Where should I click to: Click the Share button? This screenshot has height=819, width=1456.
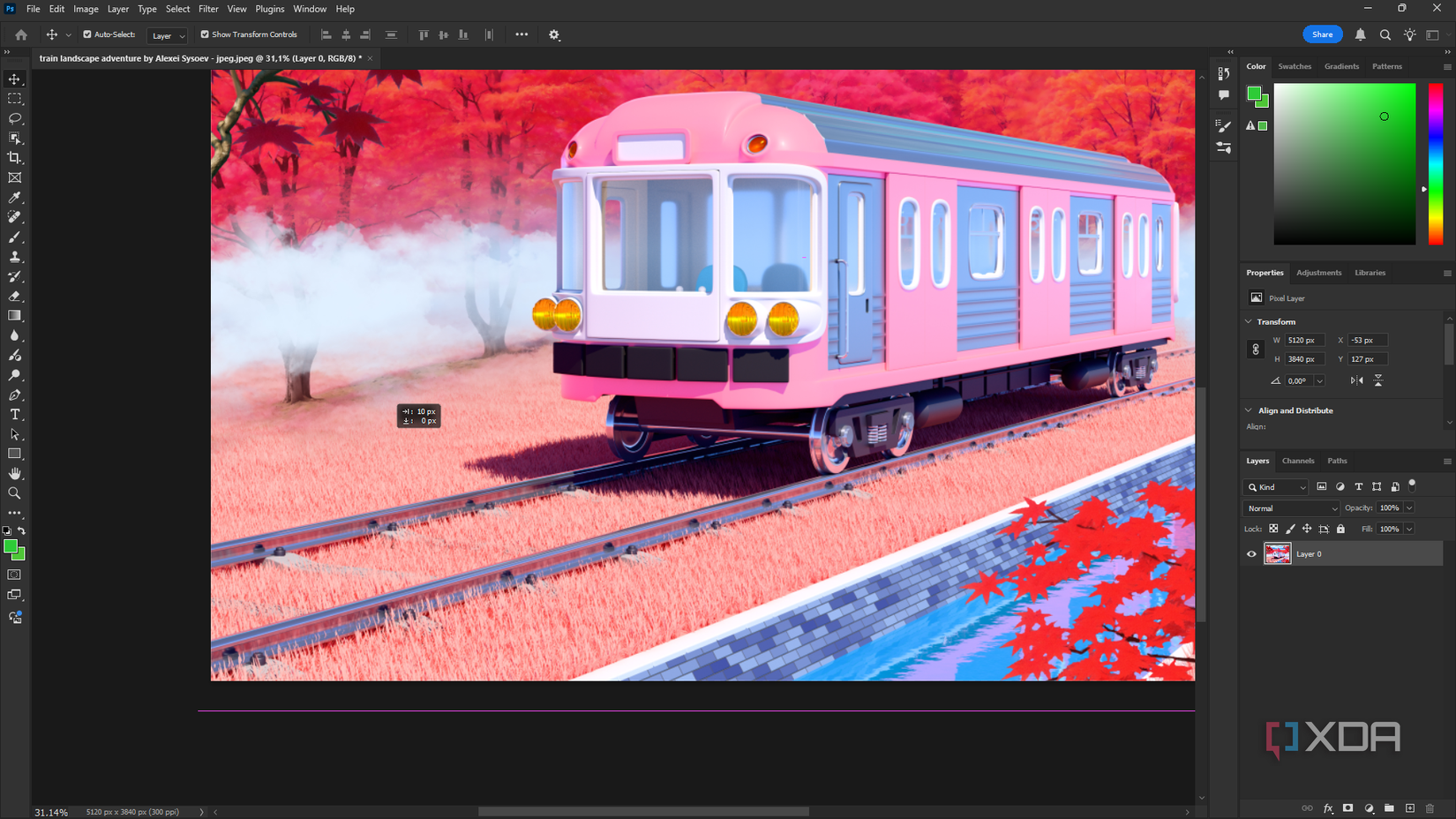point(1322,34)
